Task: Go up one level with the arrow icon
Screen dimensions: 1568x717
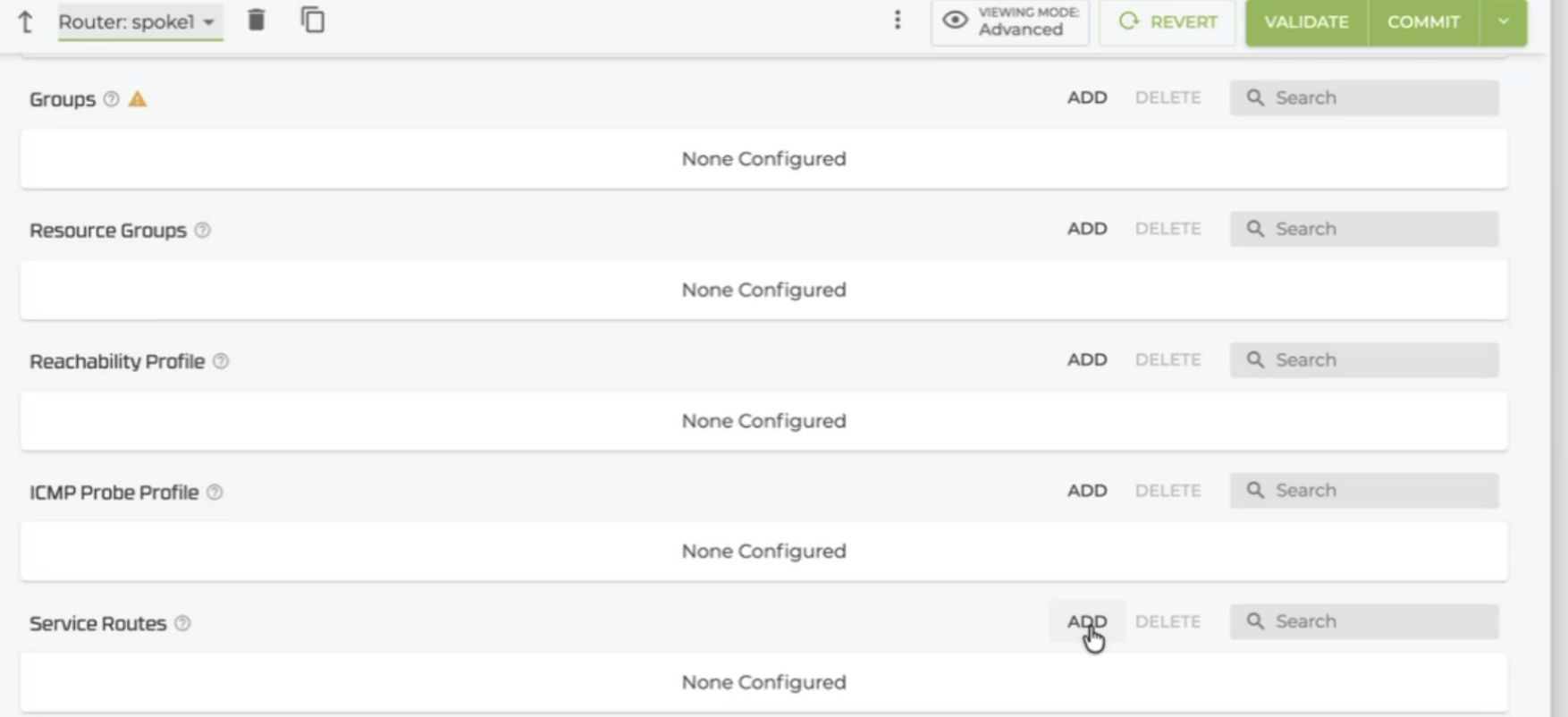Action: (26, 21)
